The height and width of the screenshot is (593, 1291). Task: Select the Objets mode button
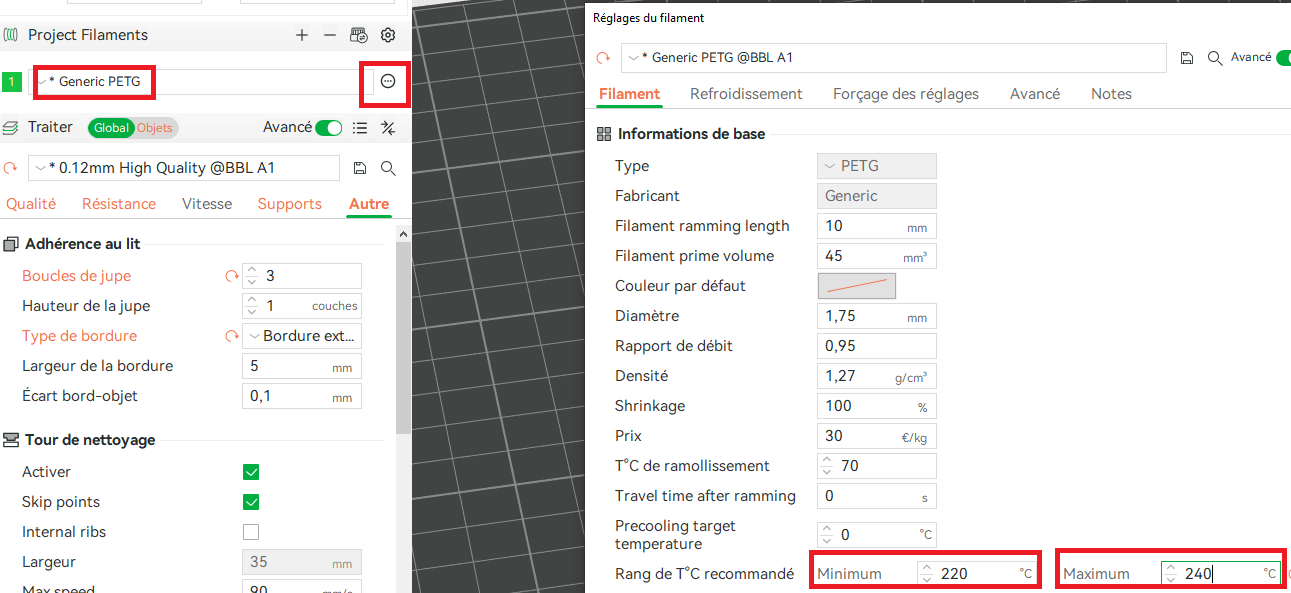pos(155,128)
